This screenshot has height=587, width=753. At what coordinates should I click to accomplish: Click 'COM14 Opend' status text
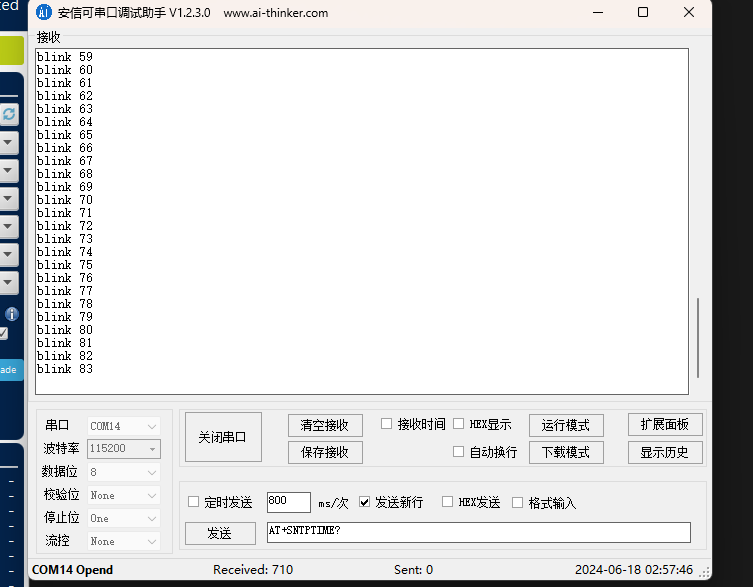pyautogui.click(x=73, y=570)
